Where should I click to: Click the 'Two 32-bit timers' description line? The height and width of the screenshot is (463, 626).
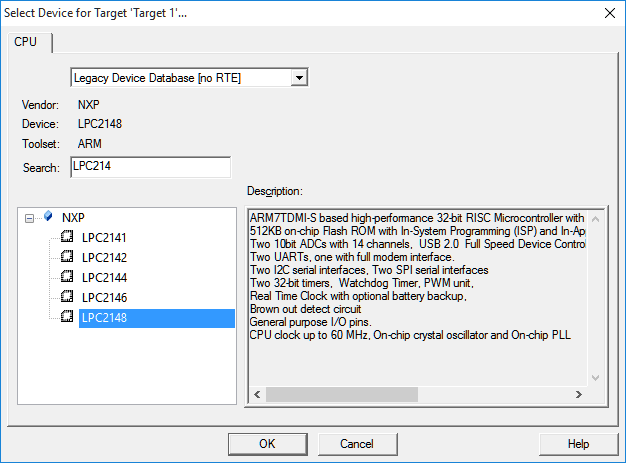tap(362, 283)
